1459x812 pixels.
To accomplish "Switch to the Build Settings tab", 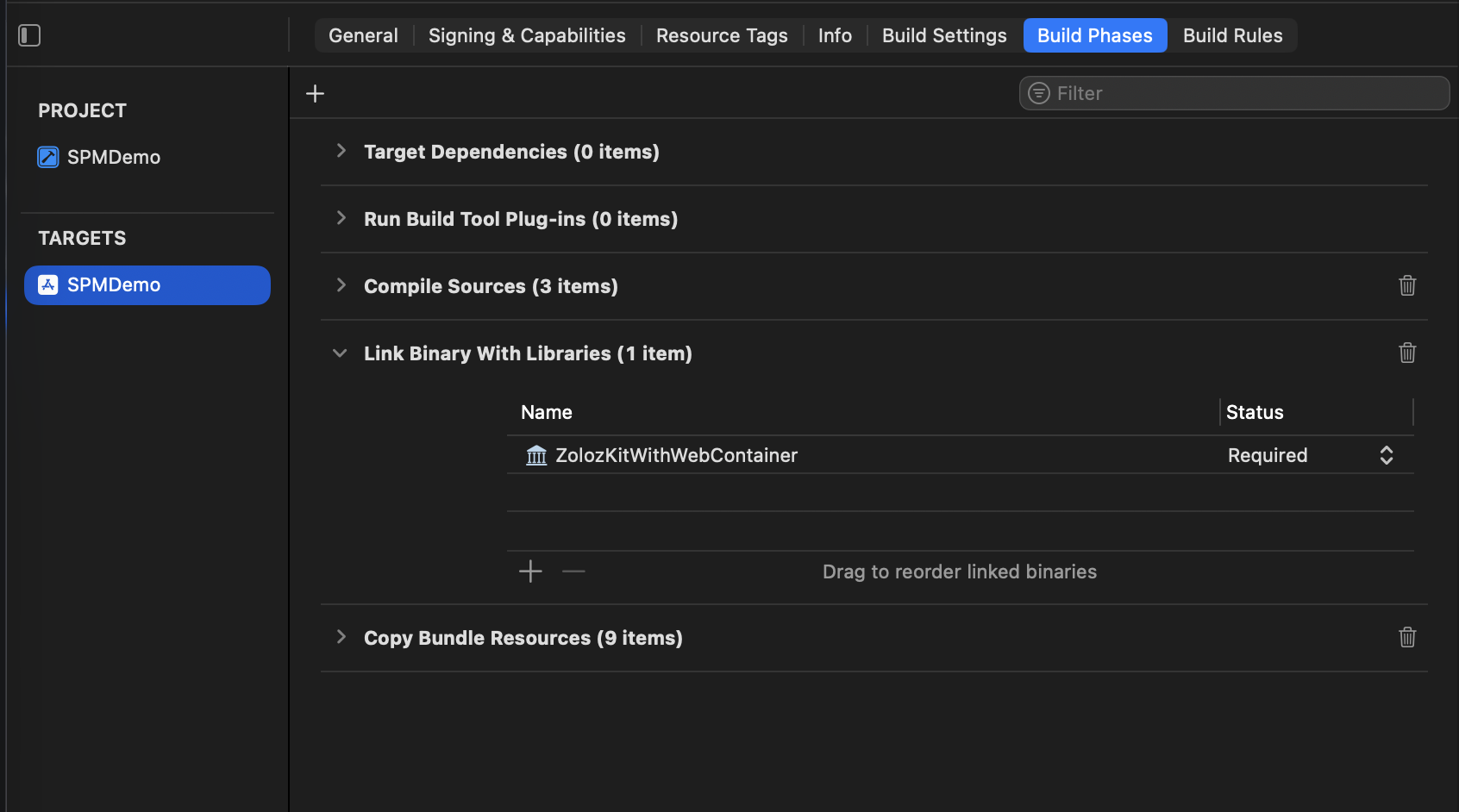I will (944, 35).
